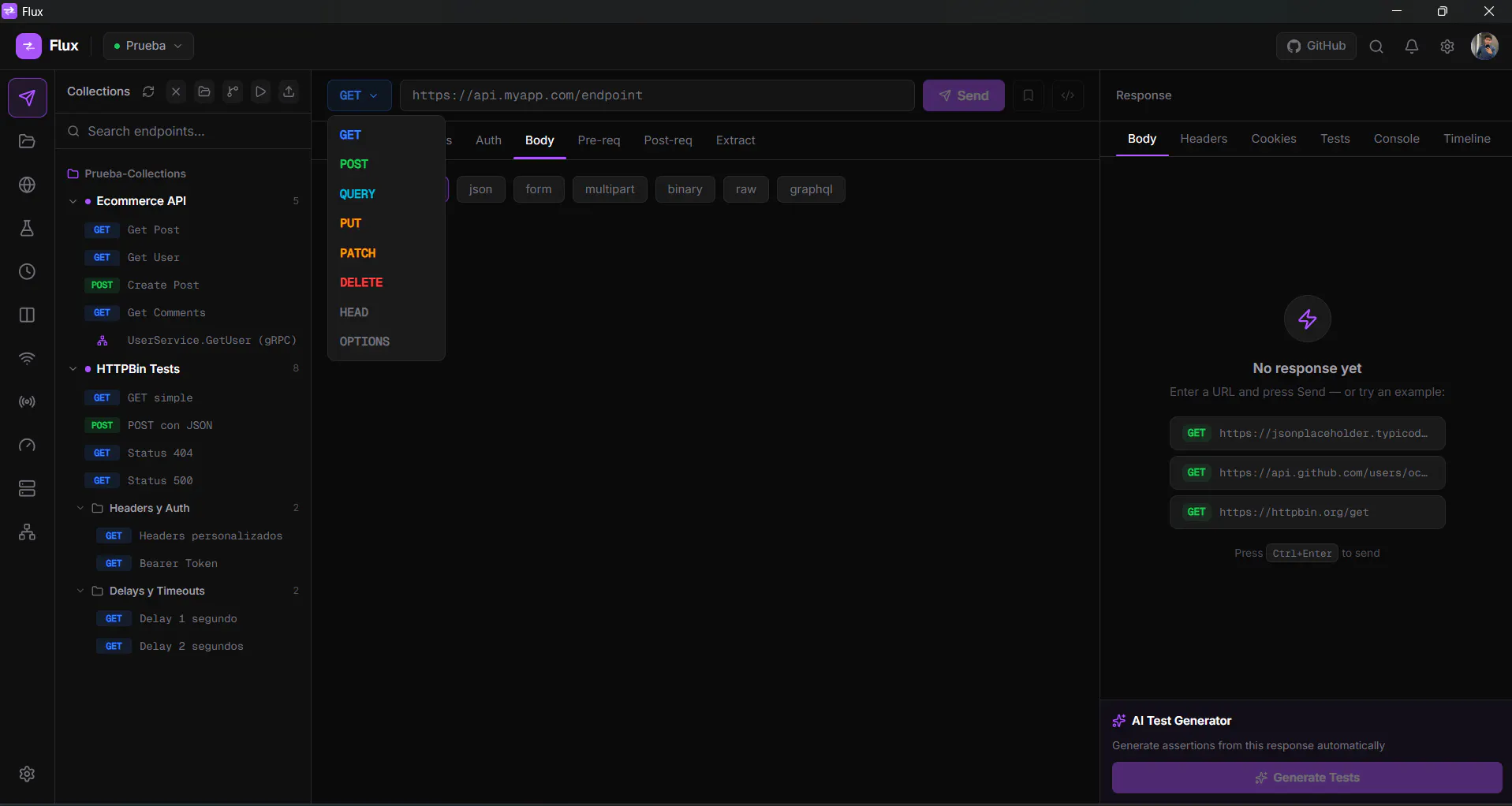Open the network hierarchy sidebar icon
1512x806 pixels.
point(28,532)
